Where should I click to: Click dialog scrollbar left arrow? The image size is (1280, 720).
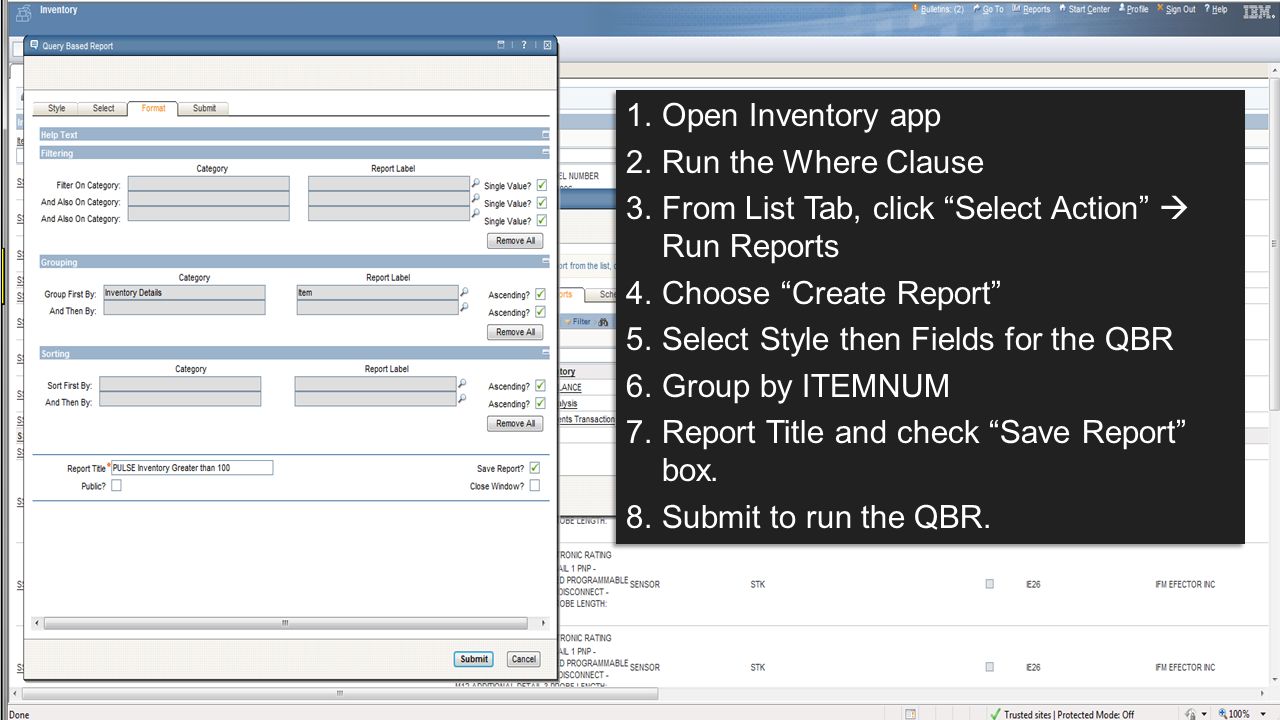click(38, 623)
